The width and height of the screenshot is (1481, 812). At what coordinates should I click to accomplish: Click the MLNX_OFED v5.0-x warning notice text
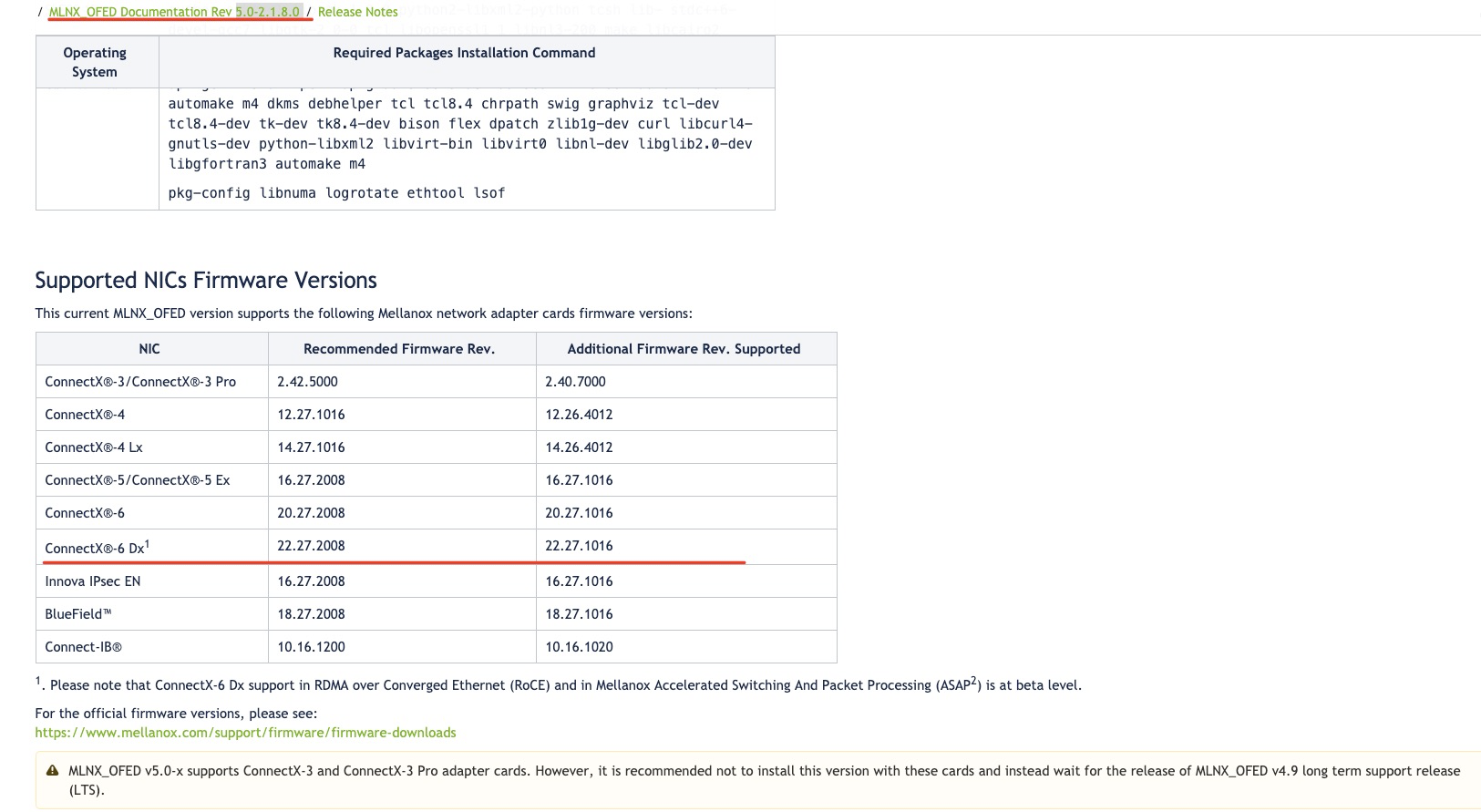point(764,780)
